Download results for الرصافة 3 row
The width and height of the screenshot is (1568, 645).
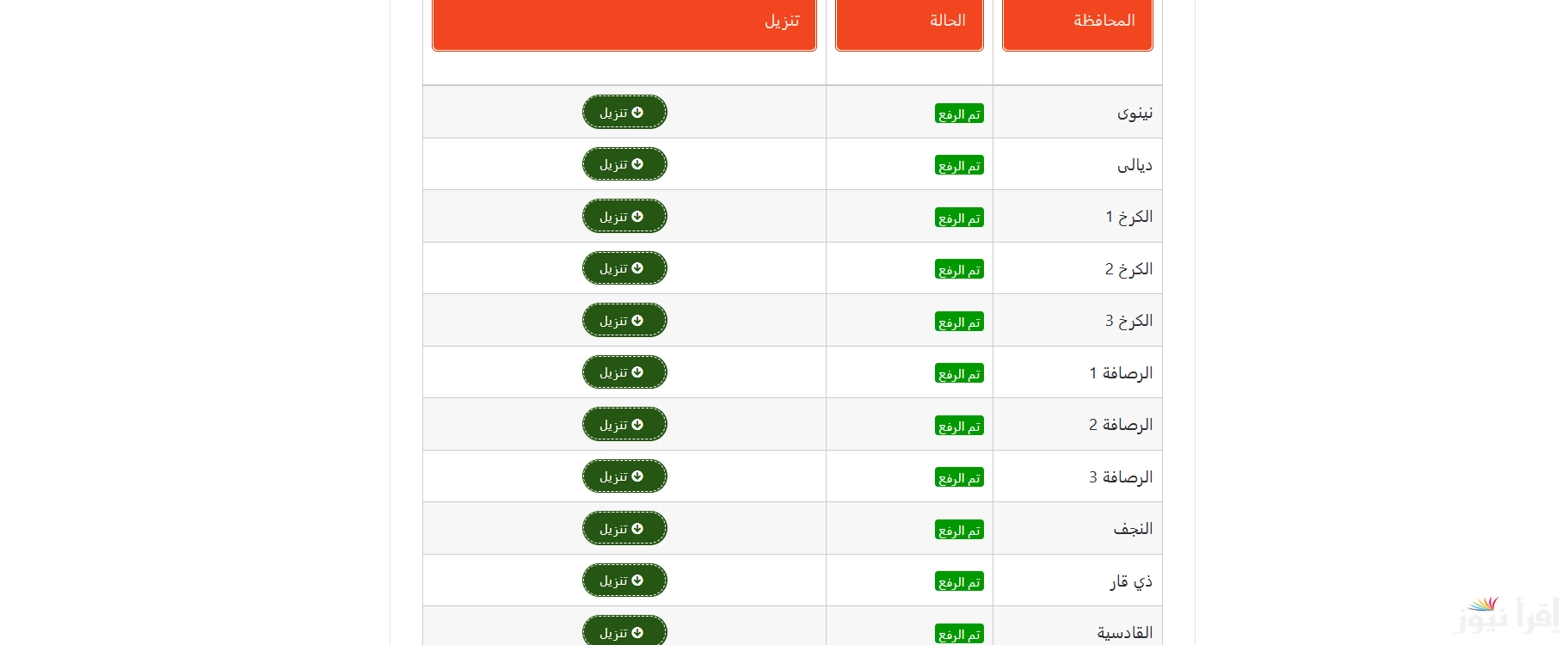[624, 476]
